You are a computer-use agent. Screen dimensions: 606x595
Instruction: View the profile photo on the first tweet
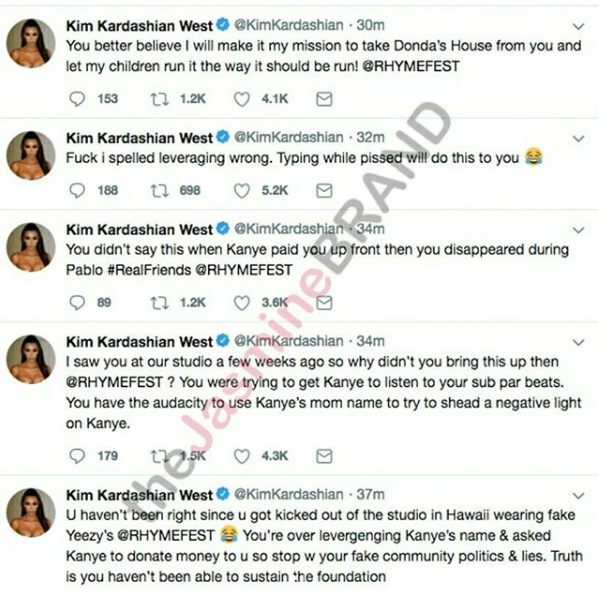(x=31, y=43)
